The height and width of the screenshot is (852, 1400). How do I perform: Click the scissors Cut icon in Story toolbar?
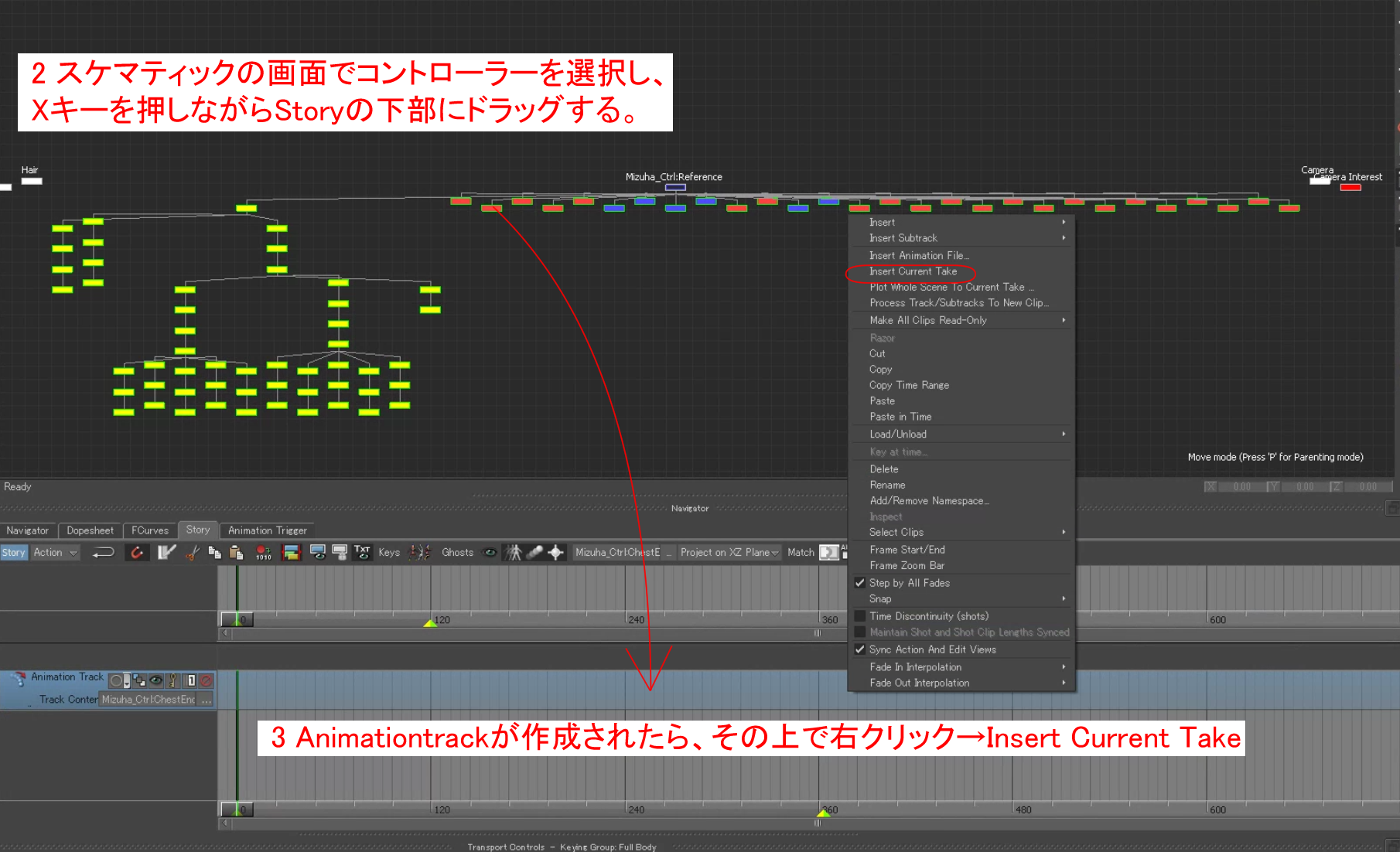pos(192,552)
